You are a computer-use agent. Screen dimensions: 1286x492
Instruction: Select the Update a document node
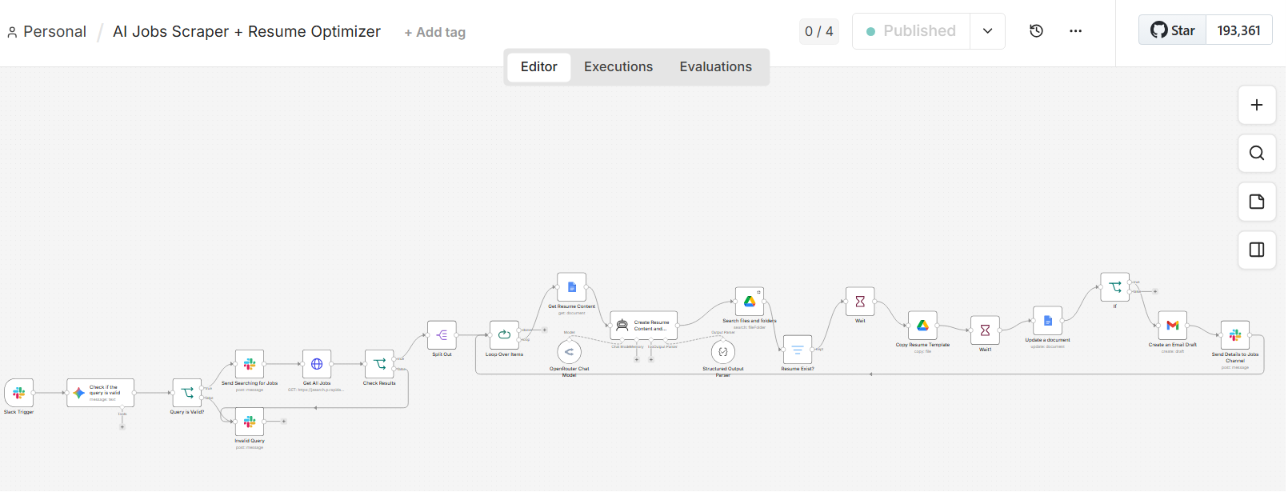point(1047,320)
